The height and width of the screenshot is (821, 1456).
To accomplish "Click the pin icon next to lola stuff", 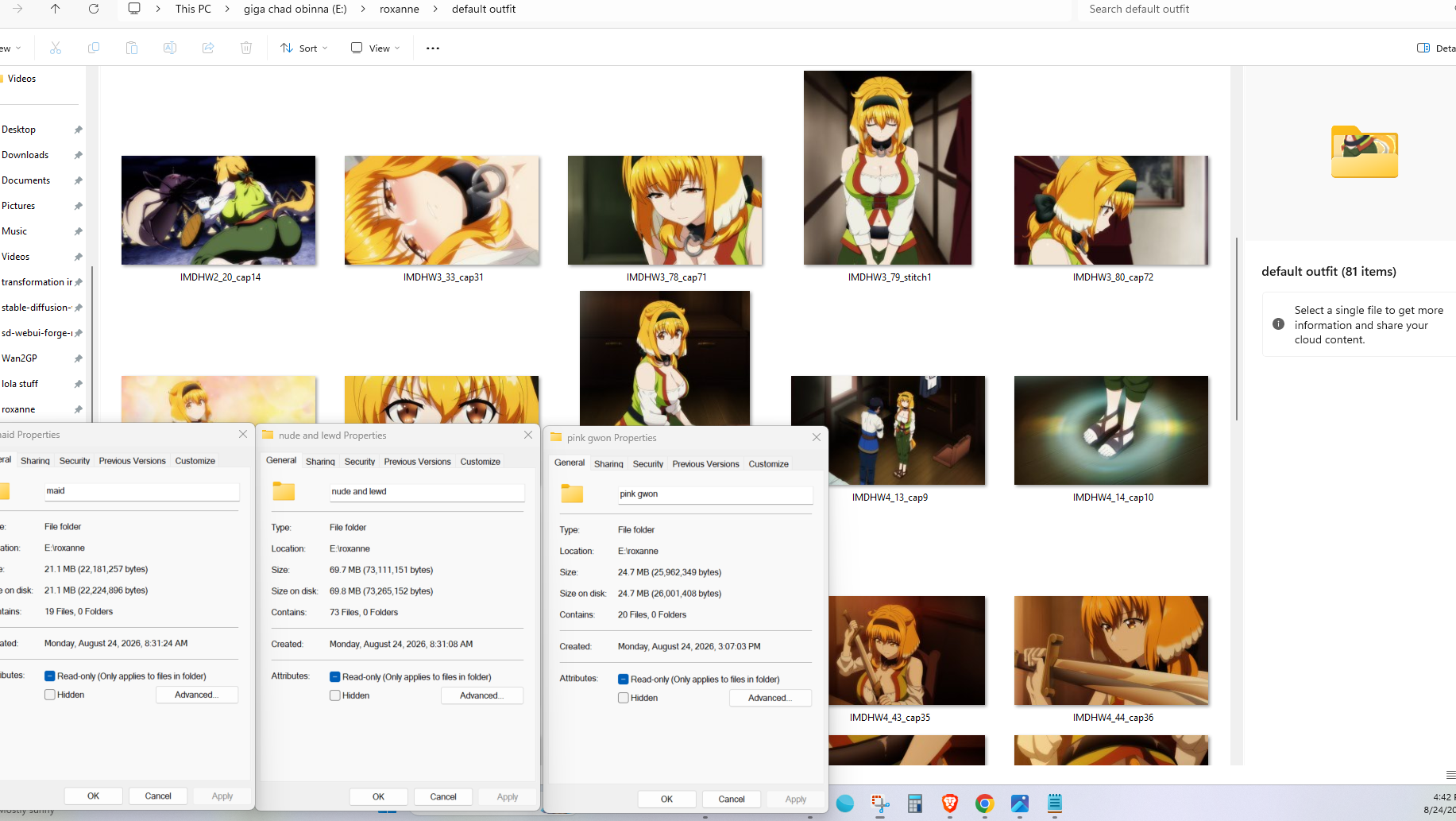I will coord(78,384).
